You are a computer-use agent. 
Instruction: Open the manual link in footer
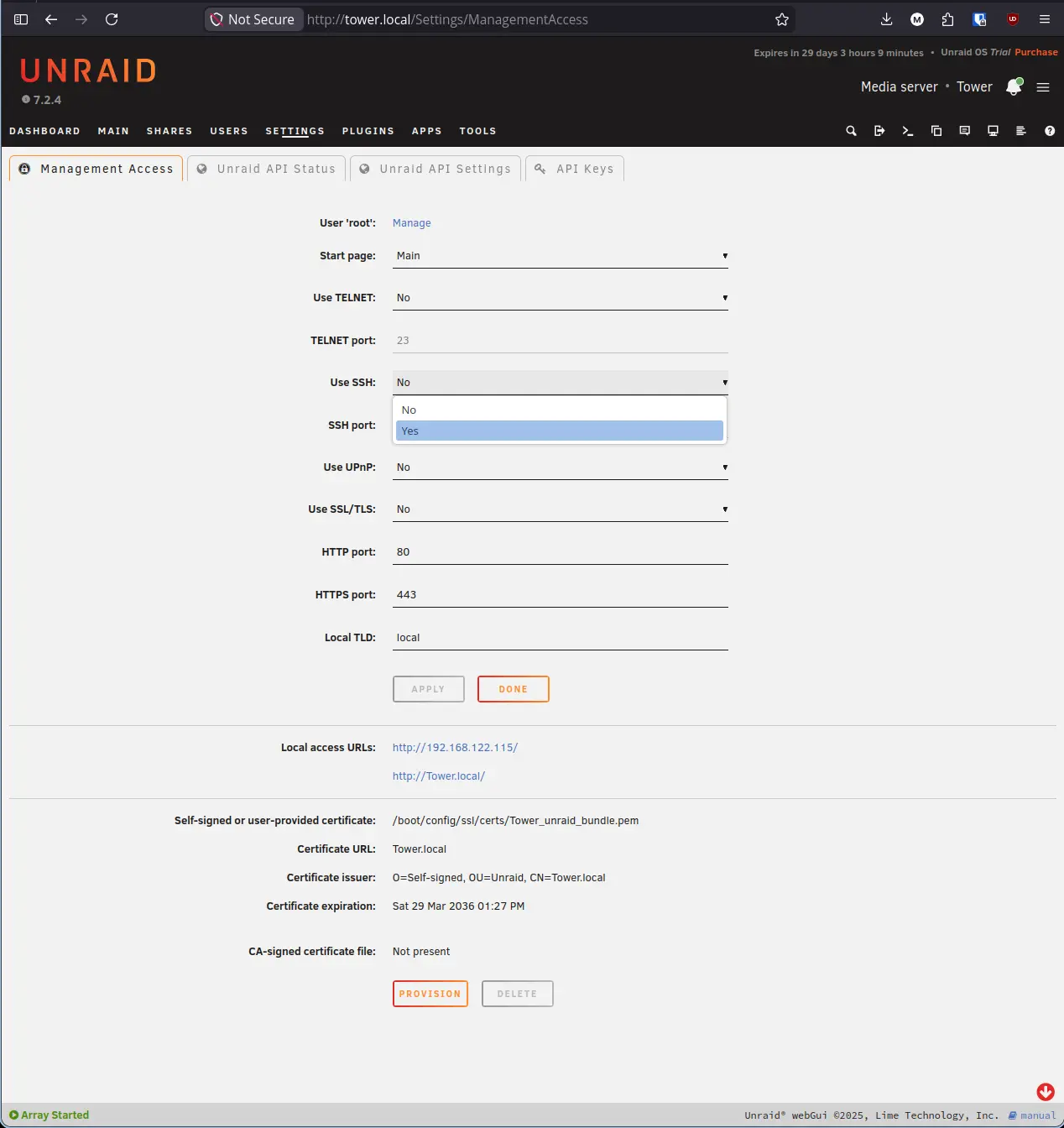click(x=1033, y=1115)
